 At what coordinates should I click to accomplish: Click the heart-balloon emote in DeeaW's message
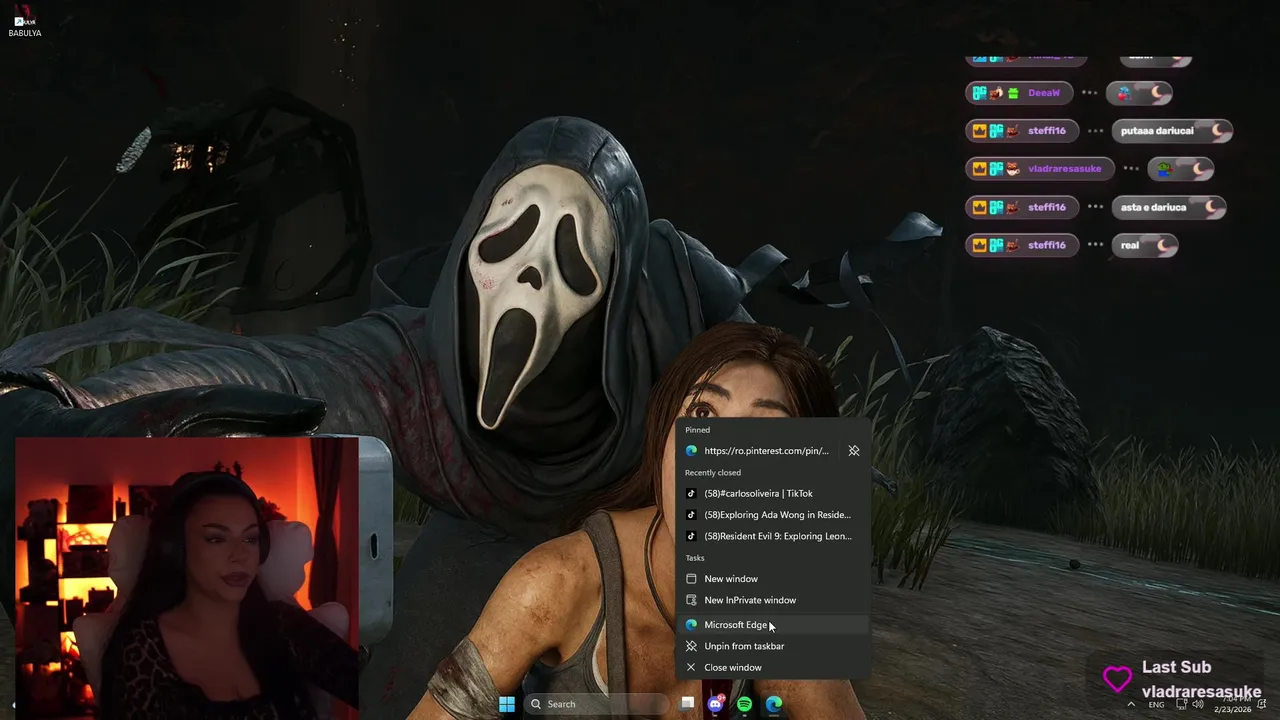pyautogui.click(x=1125, y=93)
